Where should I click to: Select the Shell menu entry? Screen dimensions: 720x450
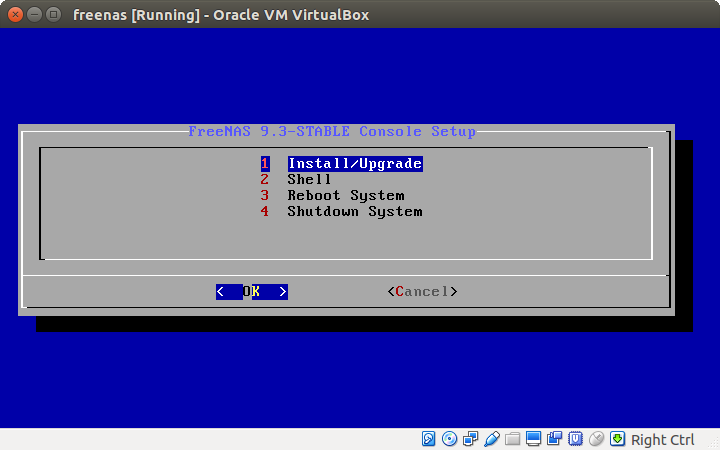click(309, 180)
